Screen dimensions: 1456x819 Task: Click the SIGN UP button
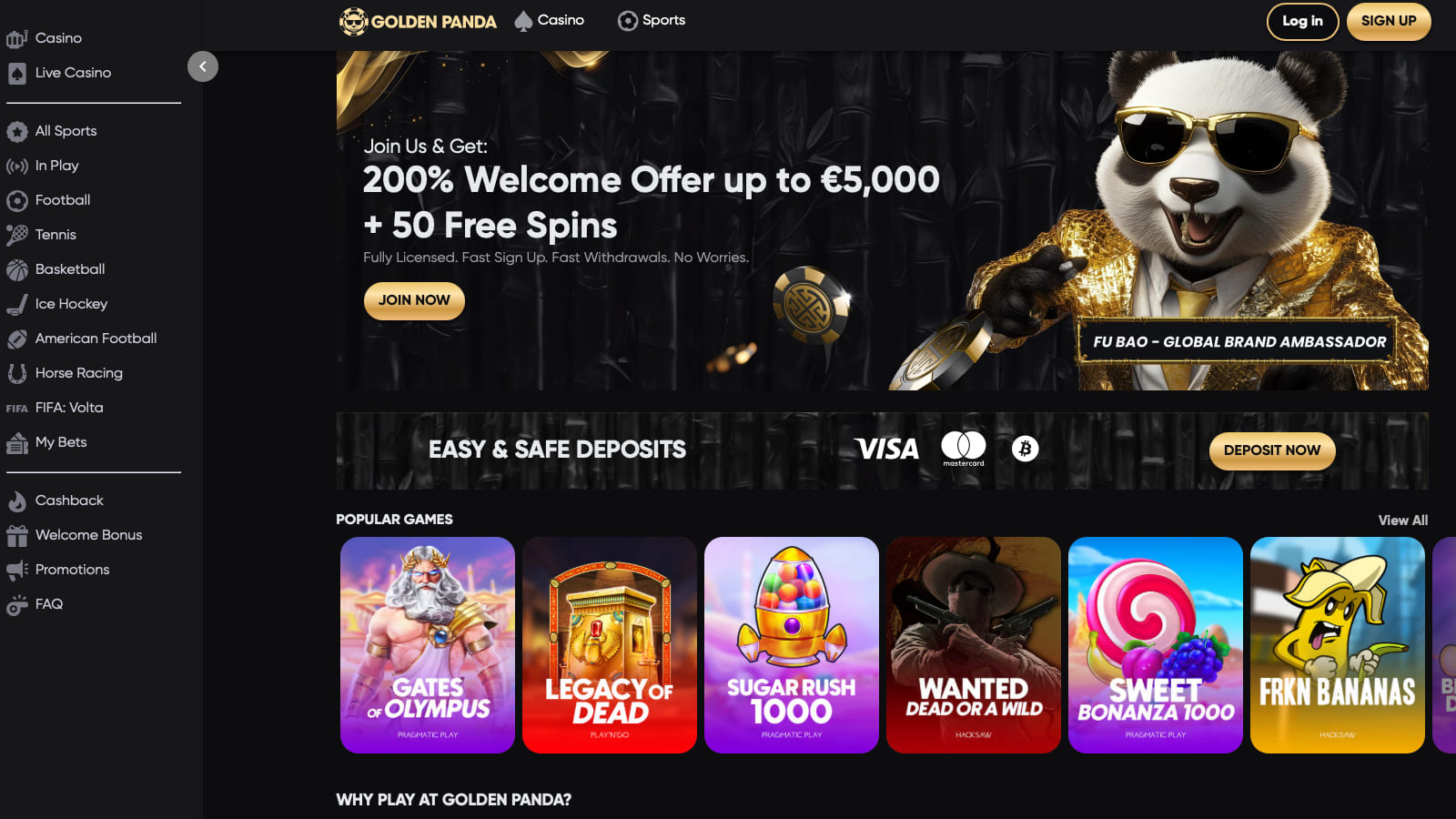tap(1389, 22)
